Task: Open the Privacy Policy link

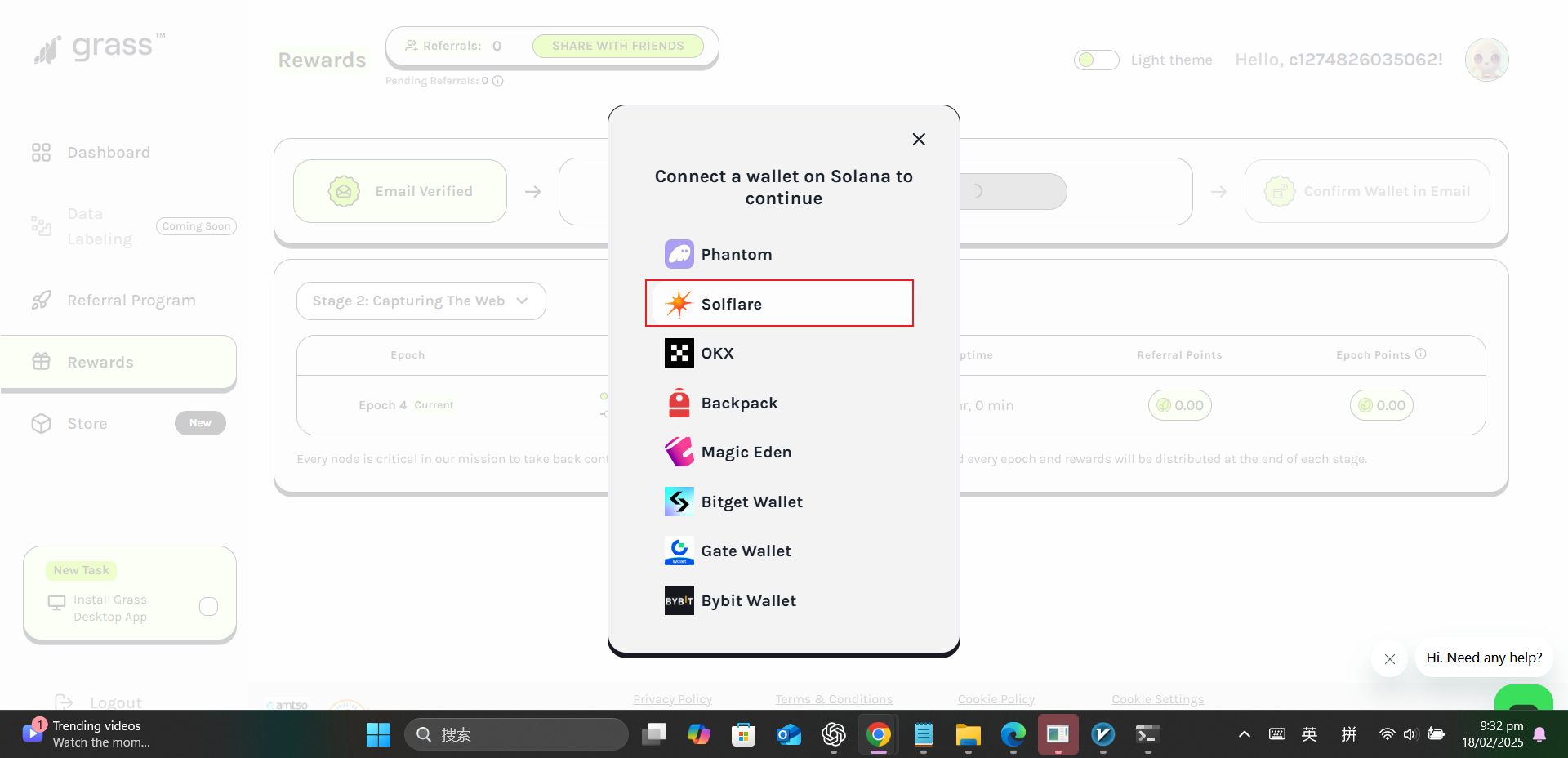Action: pyautogui.click(x=672, y=699)
